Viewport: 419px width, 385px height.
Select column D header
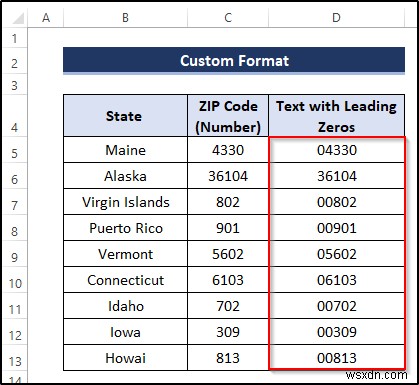click(337, 17)
